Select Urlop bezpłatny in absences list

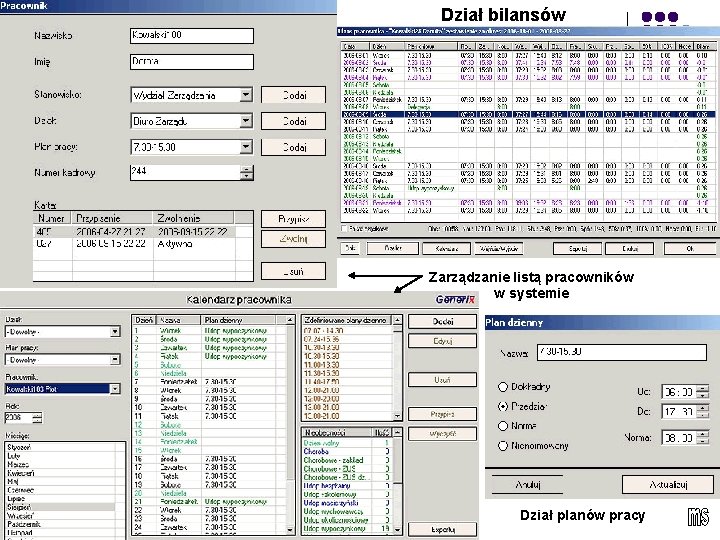pos(348,485)
